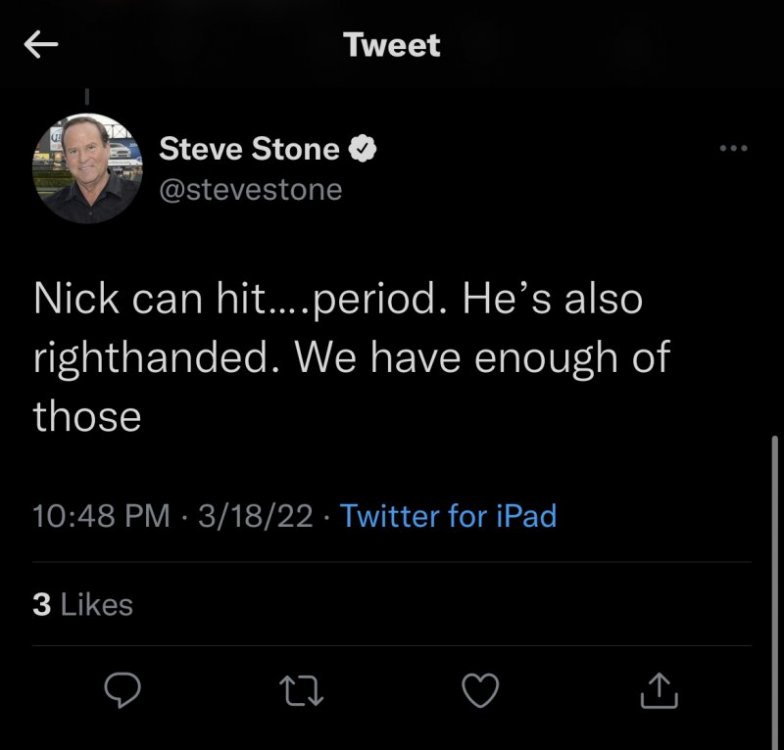Open the @stevestone handle profile
Image resolution: width=784 pixels, height=750 pixels.
click(251, 188)
